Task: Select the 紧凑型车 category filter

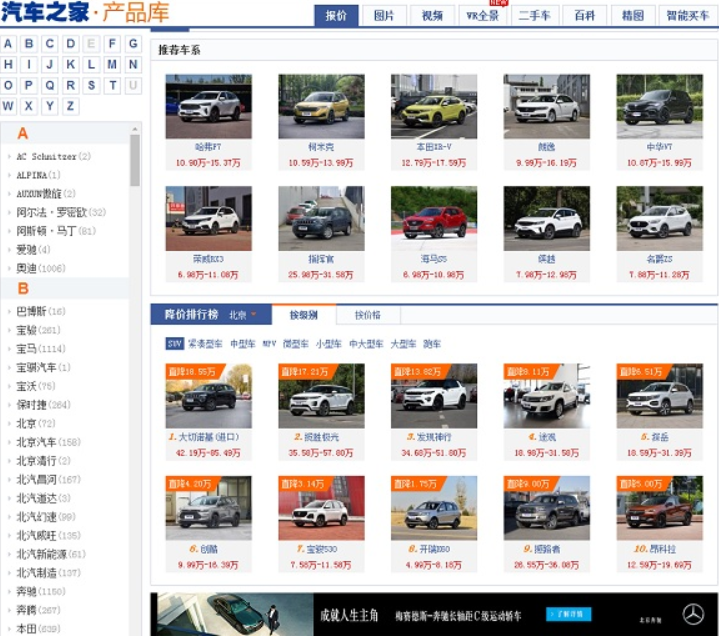Action: point(205,343)
